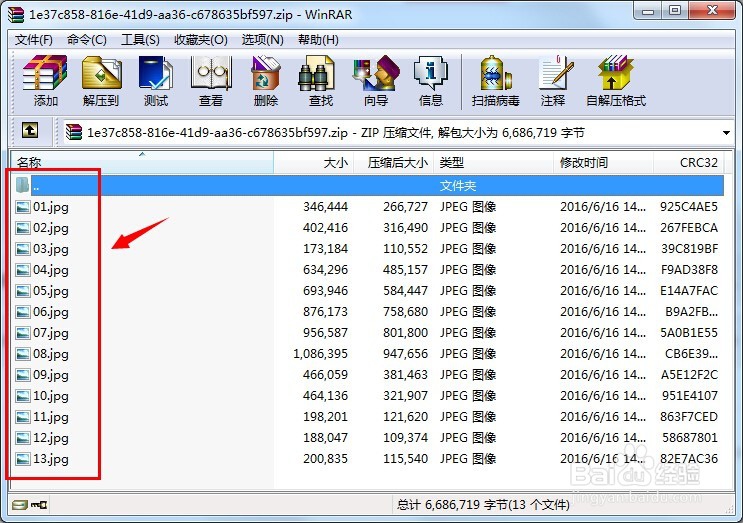Select file 07.jpg
This screenshot has width=743, height=523.
pos(51,333)
